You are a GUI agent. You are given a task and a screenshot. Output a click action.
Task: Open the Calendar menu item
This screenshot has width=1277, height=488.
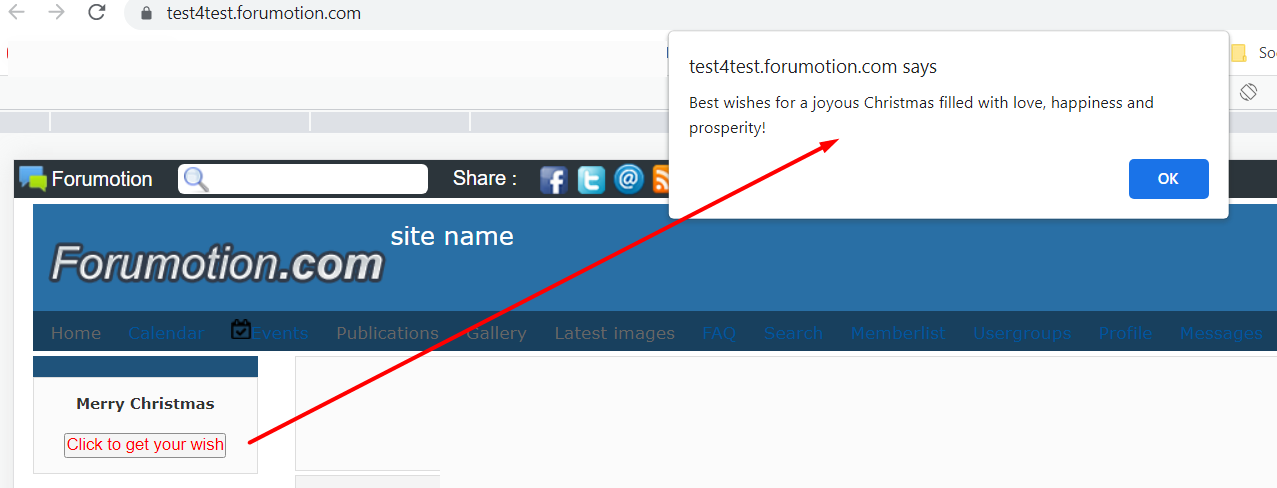[x=166, y=334]
